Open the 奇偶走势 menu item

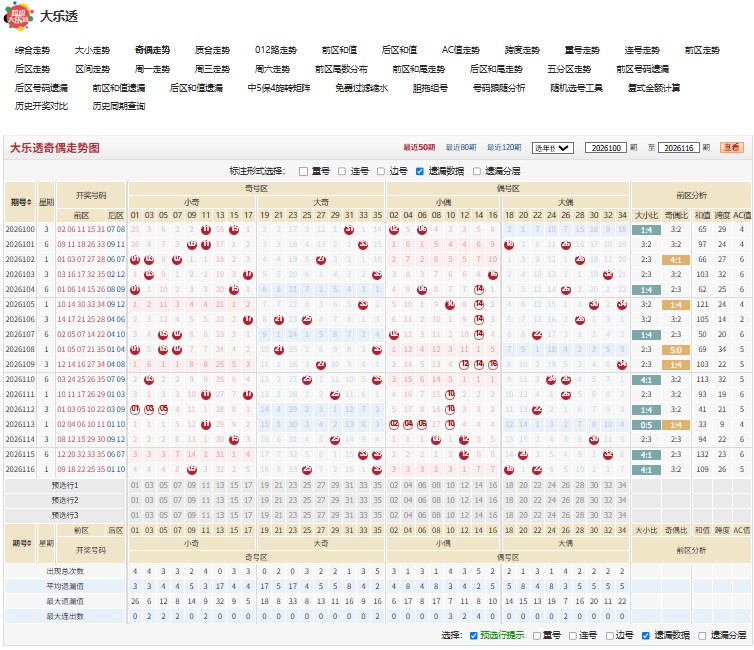click(152, 50)
